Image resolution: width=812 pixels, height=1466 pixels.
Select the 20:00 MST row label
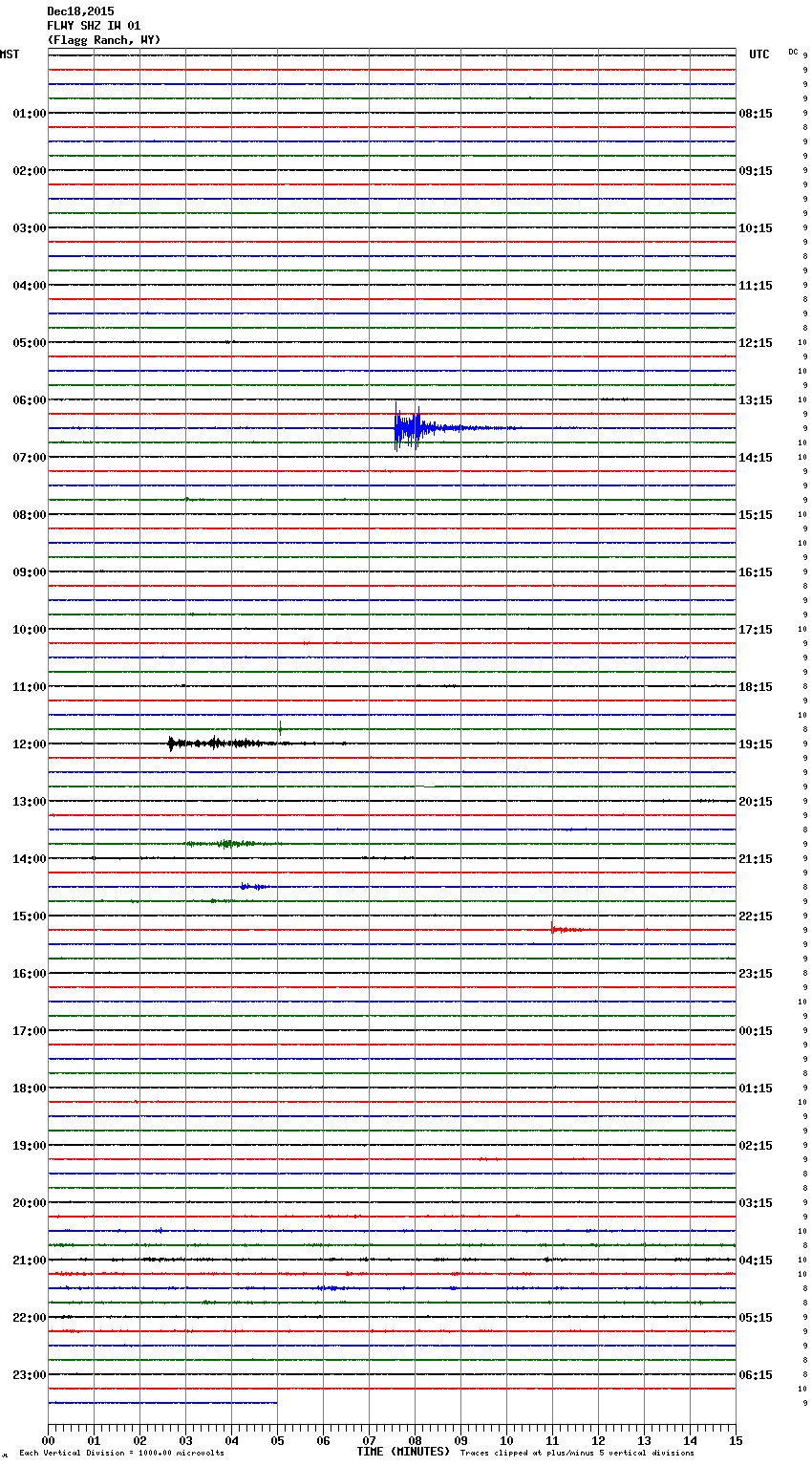(x=30, y=1203)
